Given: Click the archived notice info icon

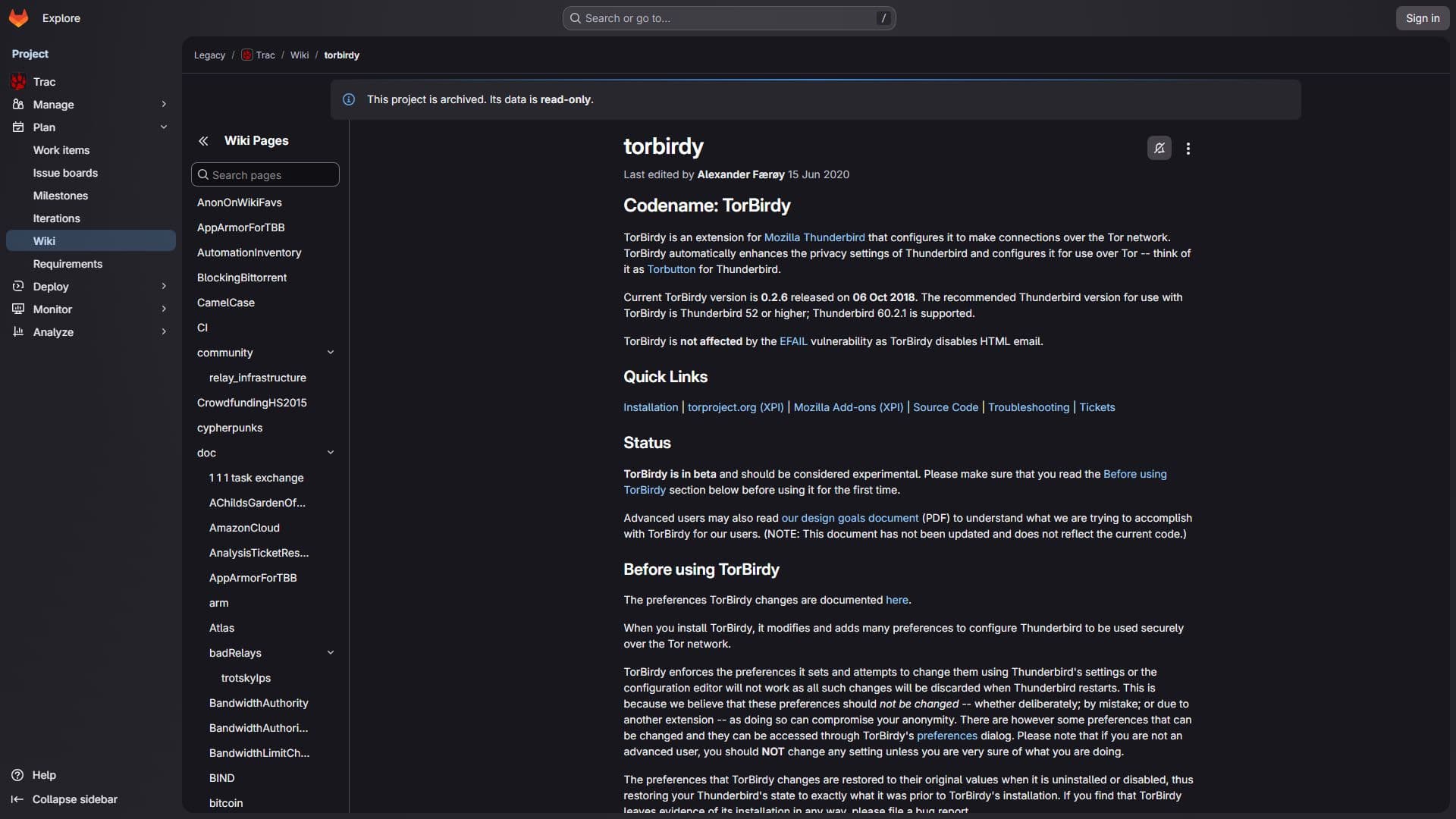Looking at the screenshot, I should tap(349, 99).
